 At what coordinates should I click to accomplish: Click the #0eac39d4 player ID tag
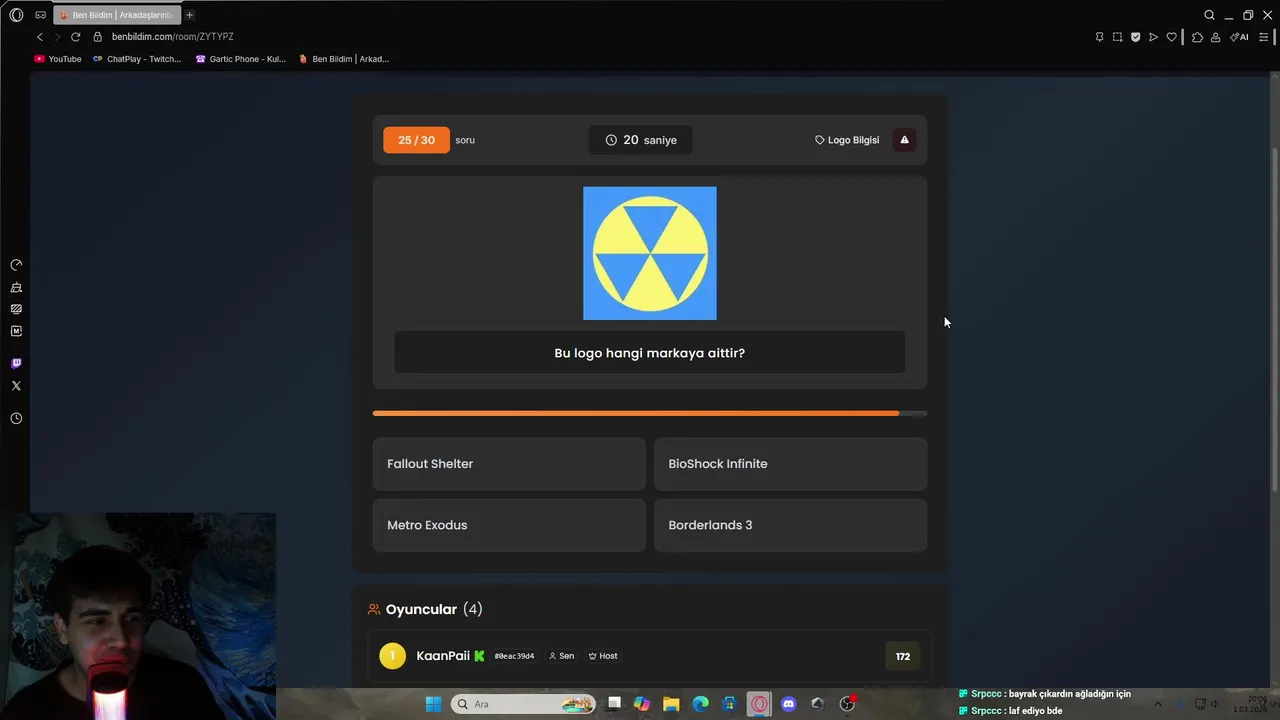pyautogui.click(x=514, y=656)
